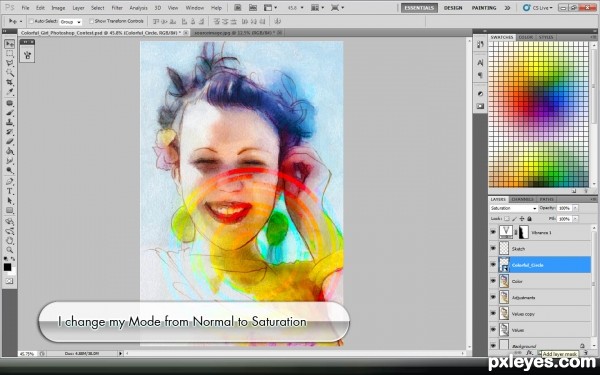Hide the Sketch layer

coord(493,248)
